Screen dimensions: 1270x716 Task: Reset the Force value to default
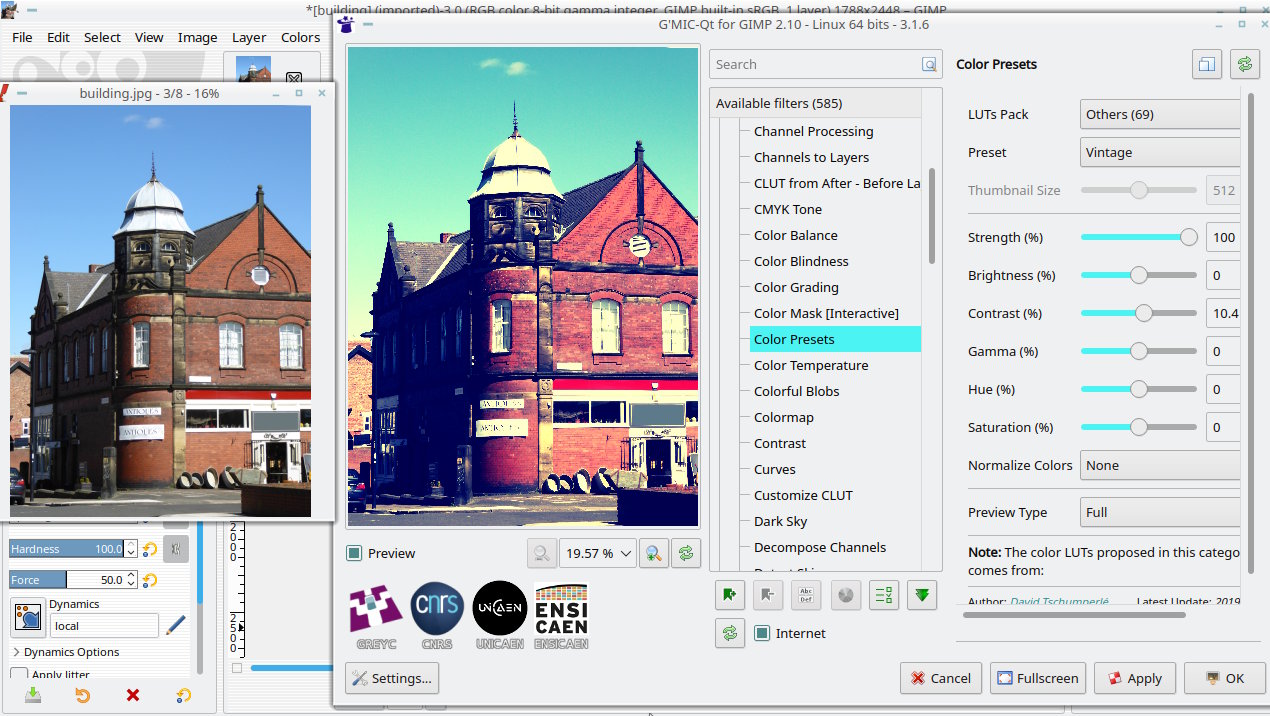150,580
